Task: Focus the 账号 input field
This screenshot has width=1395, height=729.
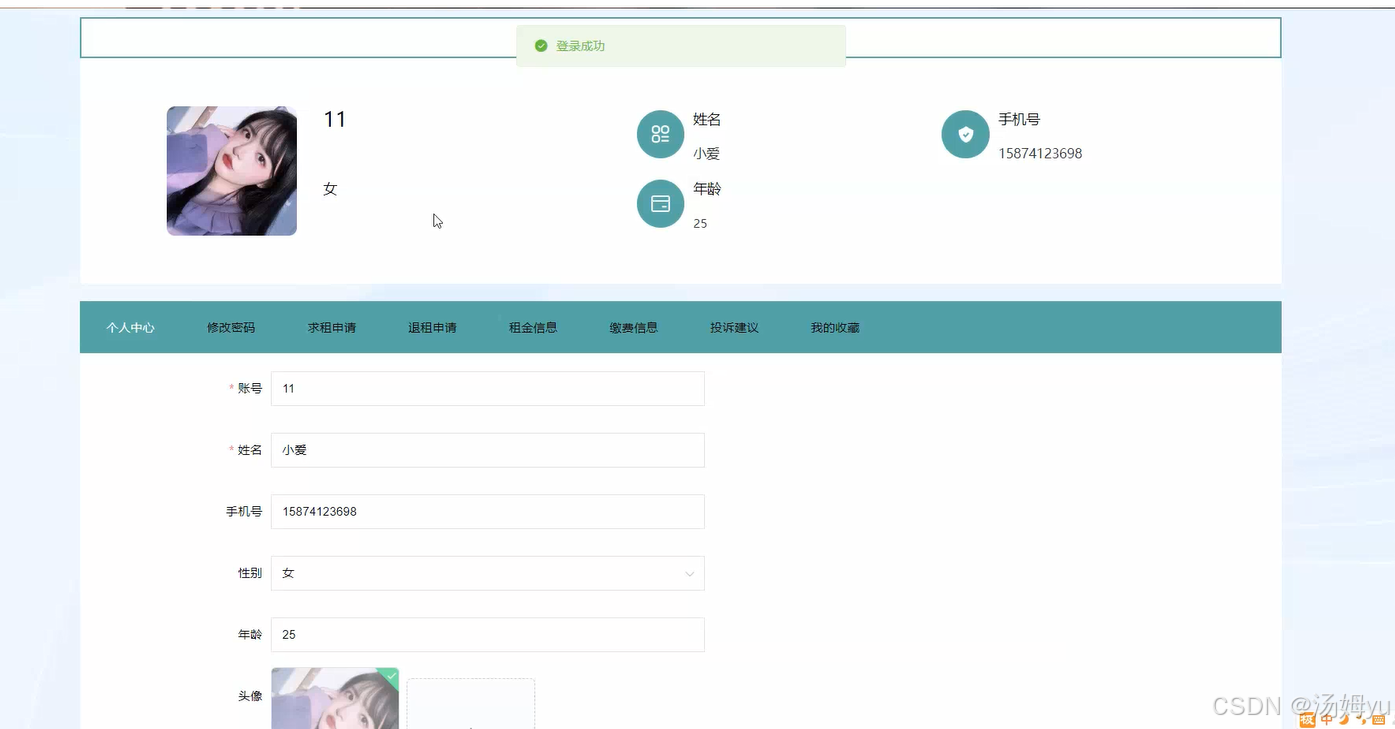Action: [x=488, y=389]
